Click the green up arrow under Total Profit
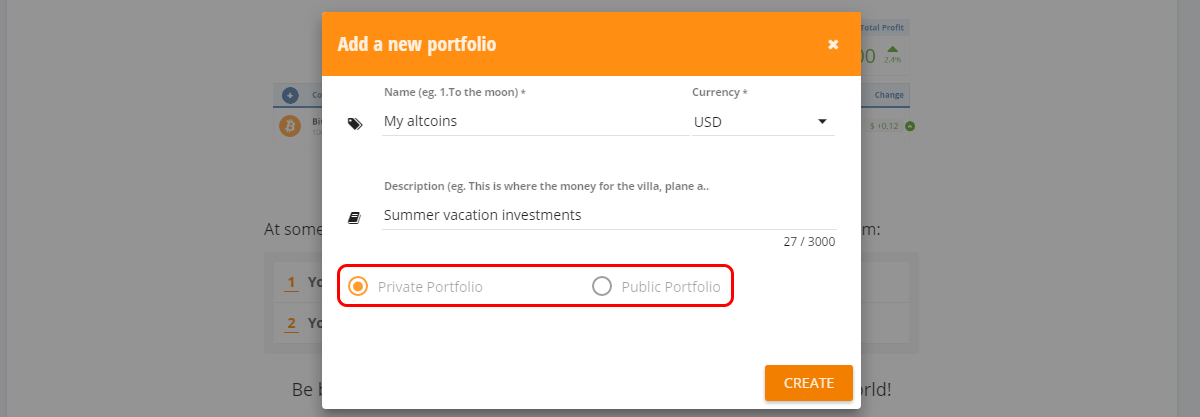Image resolution: width=1200 pixels, height=417 pixels. pos(892,48)
